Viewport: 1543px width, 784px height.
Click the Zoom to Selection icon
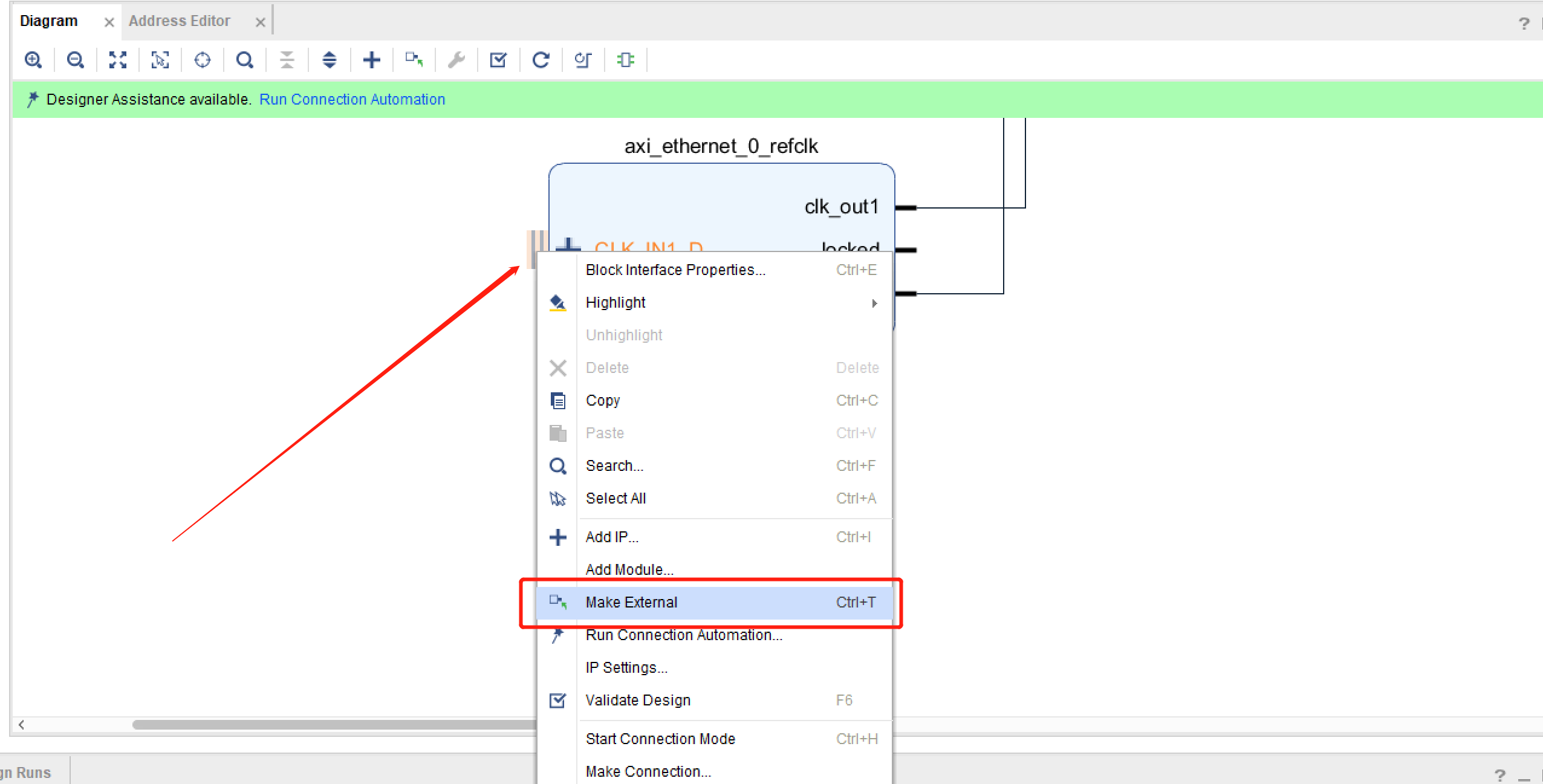click(160, 60)
